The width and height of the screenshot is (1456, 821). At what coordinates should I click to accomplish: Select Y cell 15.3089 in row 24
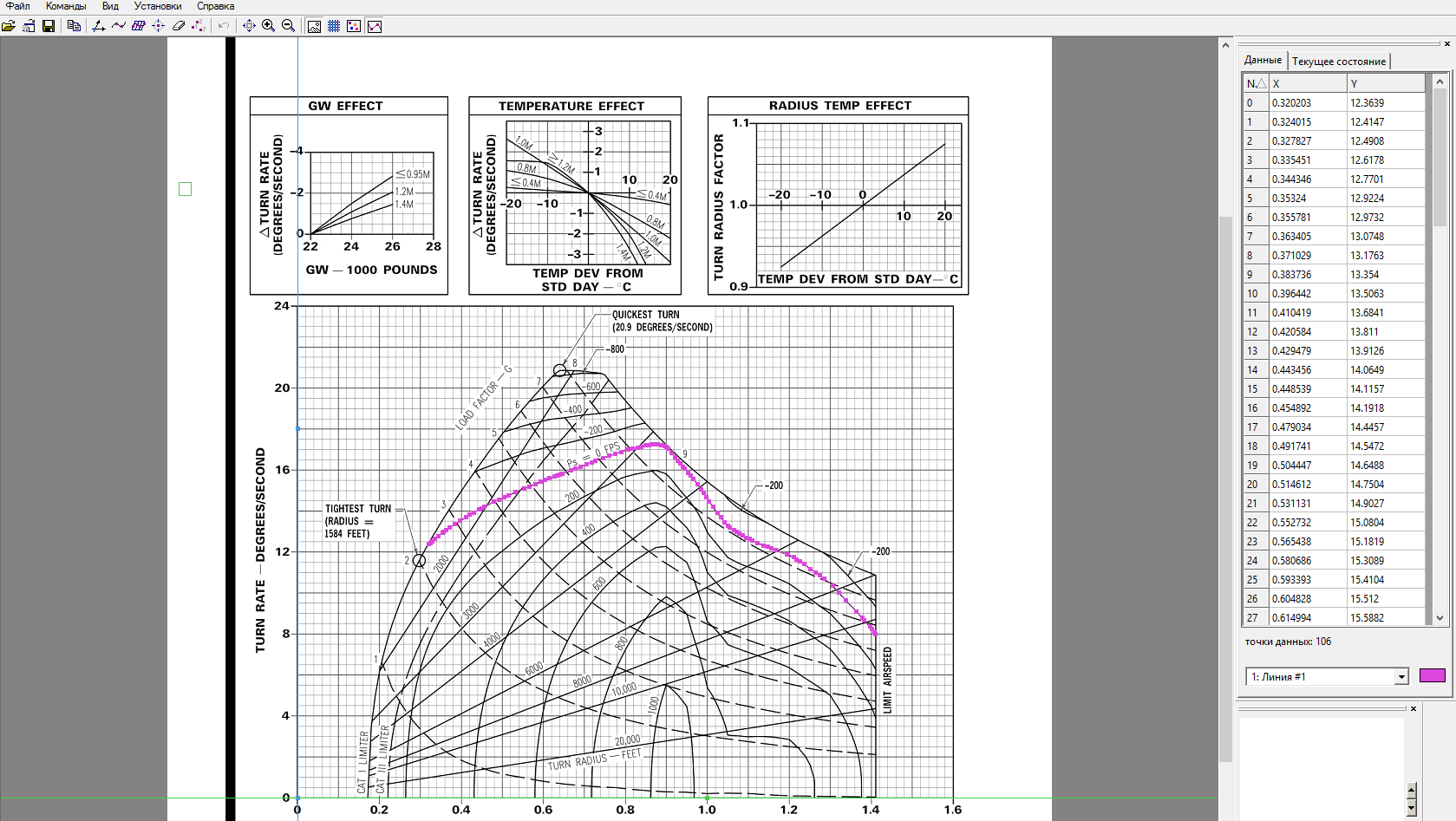coord(1386,560)
